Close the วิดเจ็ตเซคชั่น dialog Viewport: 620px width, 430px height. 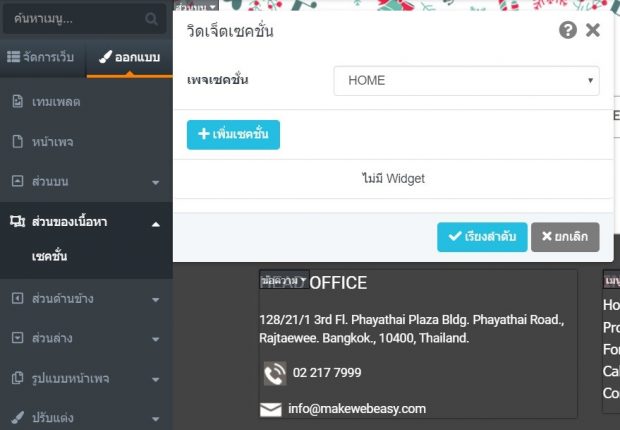(x=593, y=30)
